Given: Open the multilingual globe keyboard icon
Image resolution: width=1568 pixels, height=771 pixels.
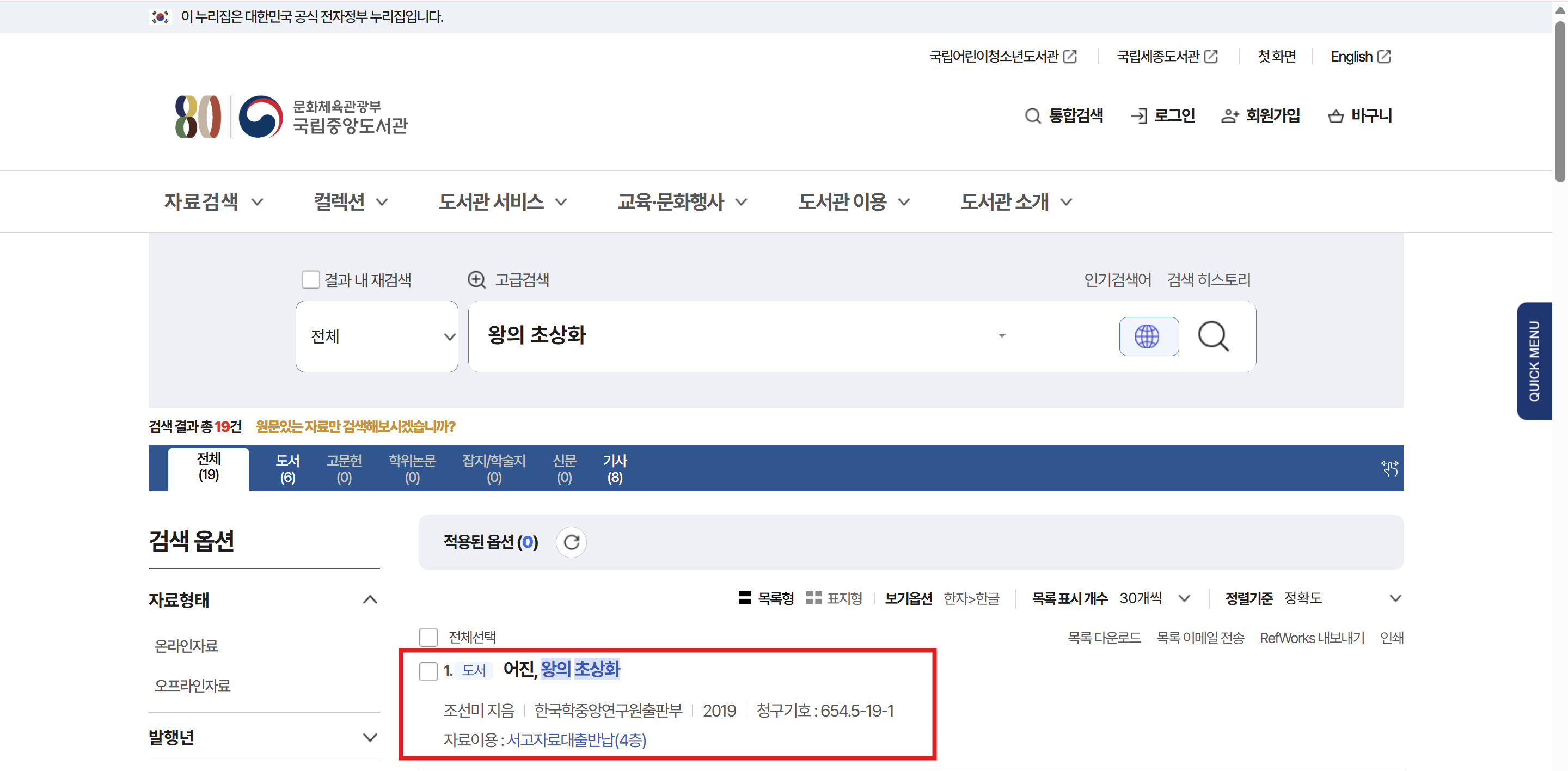Looking at the screenshot, I should pos(1148,336).
